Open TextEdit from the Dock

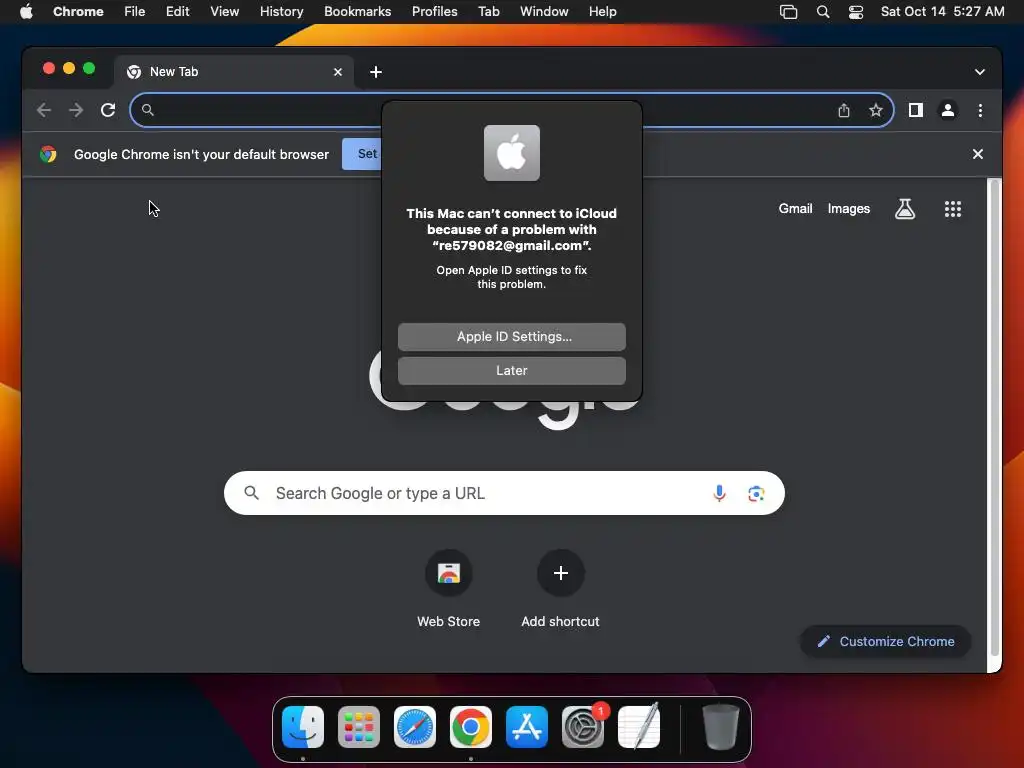[639, 726]
